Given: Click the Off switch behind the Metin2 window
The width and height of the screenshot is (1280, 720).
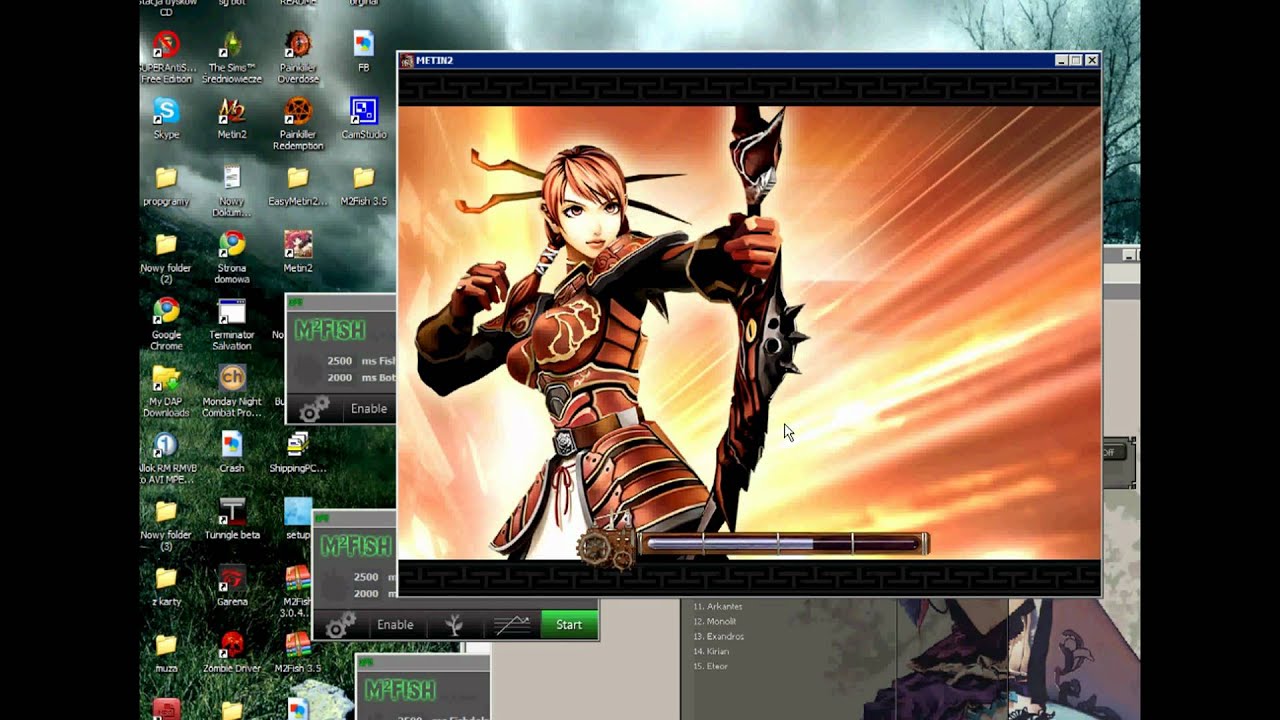Looking at the screenshot, I should pos(1113,452).
